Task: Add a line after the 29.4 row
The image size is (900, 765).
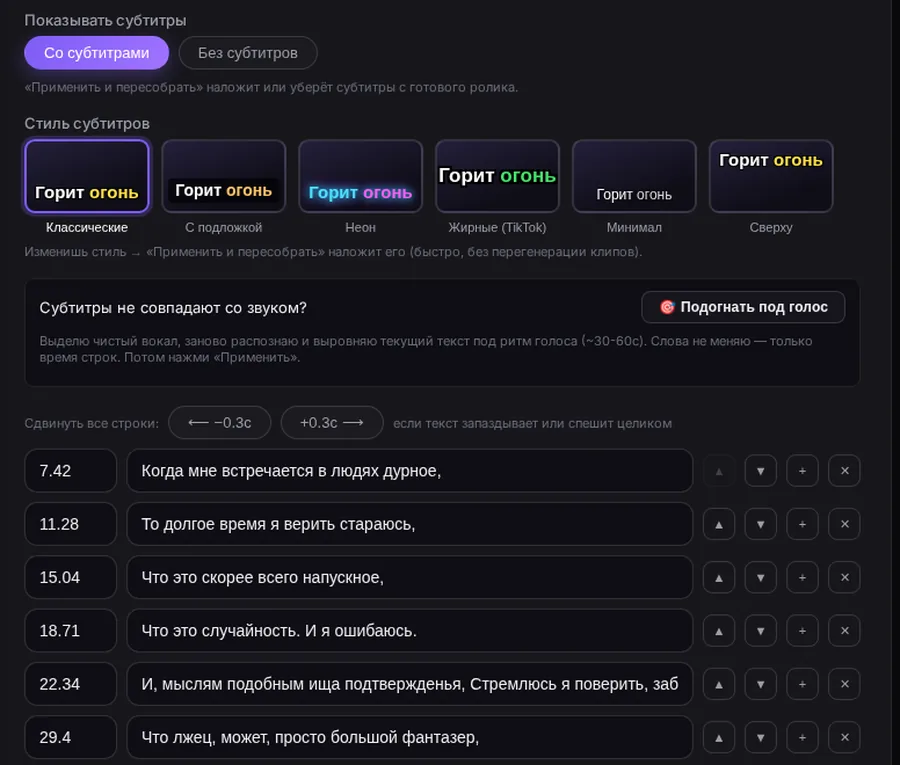Action: 802,737
